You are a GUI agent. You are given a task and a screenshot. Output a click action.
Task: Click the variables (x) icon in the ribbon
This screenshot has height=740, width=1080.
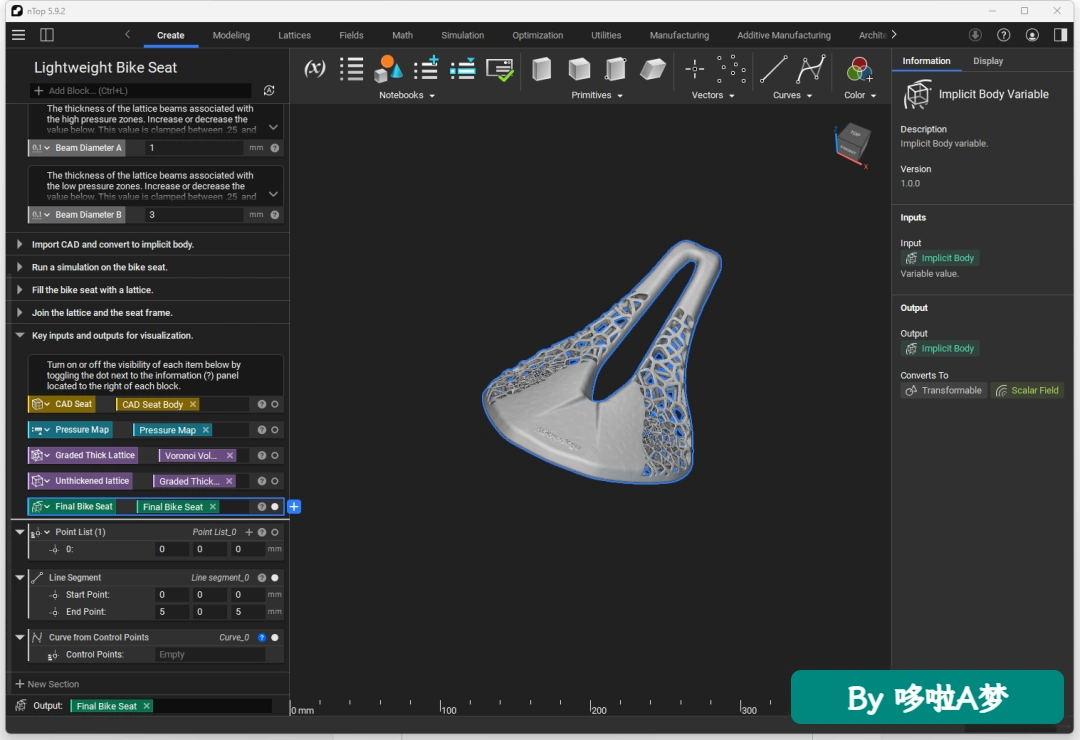[x=315, y=68]
